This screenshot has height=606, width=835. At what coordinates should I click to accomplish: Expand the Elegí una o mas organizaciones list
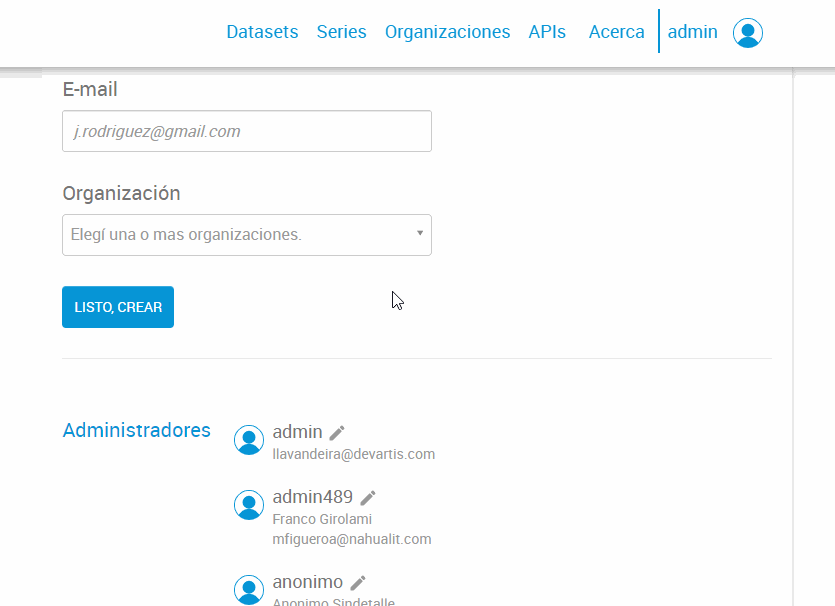coord(246,234)
